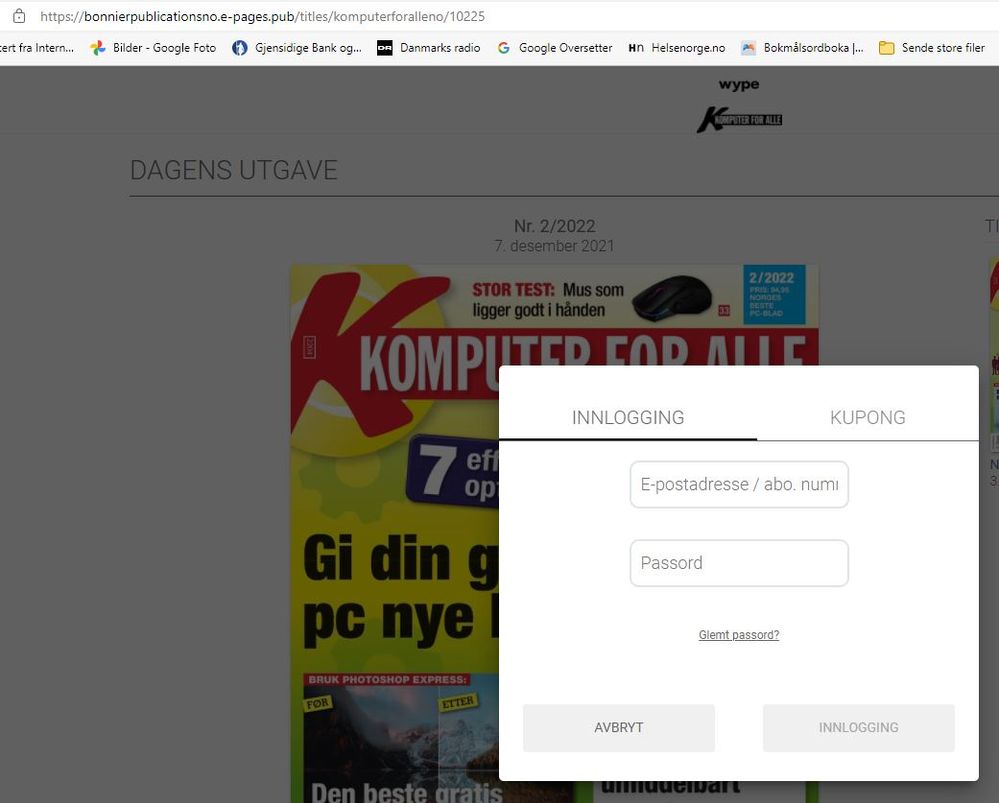Open the Gjensidige Bank bookmark
This screenshot has height=803, width=999.
tap(297, 47)
